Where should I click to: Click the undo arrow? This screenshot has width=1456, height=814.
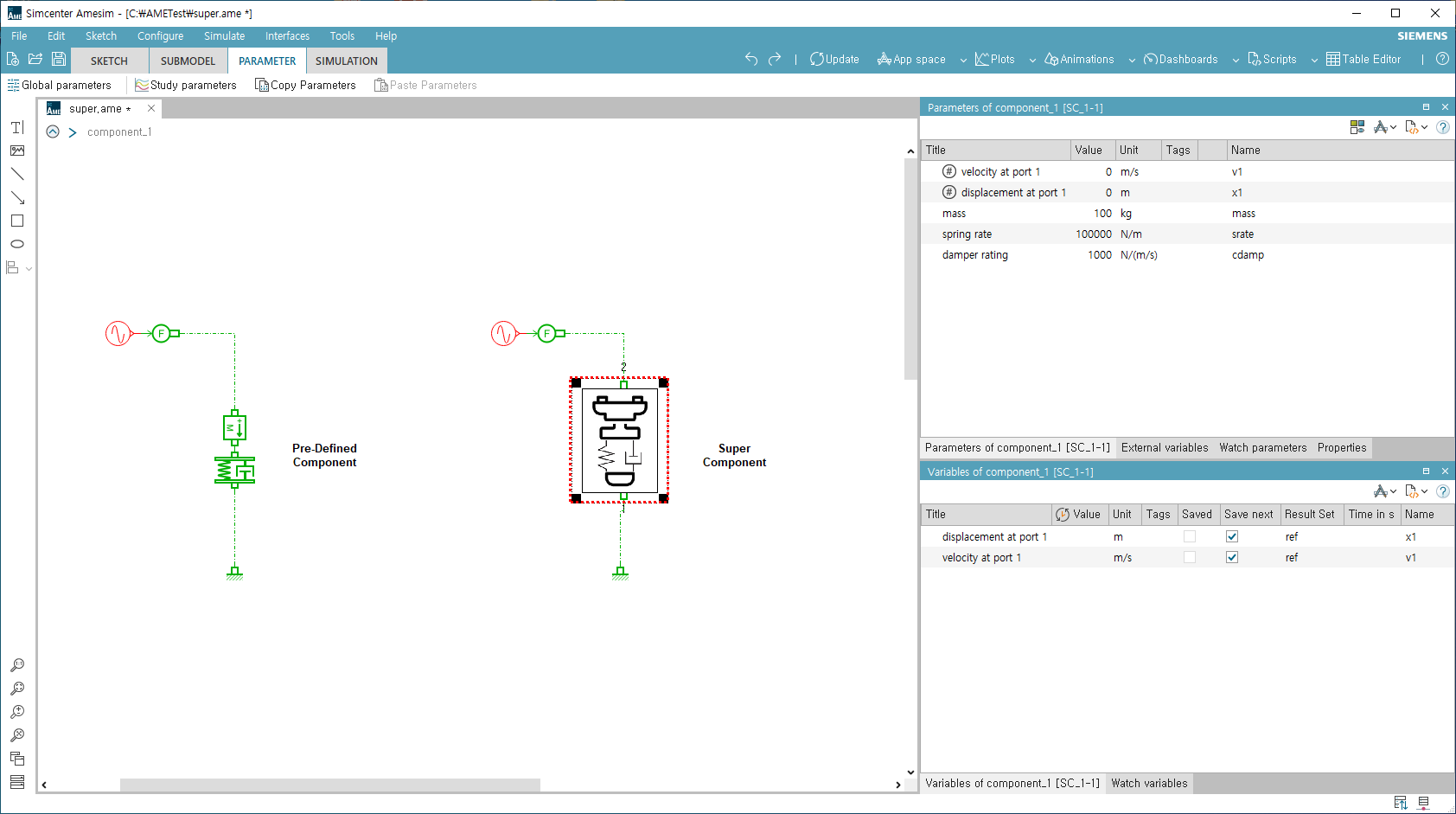pos(751,59)
